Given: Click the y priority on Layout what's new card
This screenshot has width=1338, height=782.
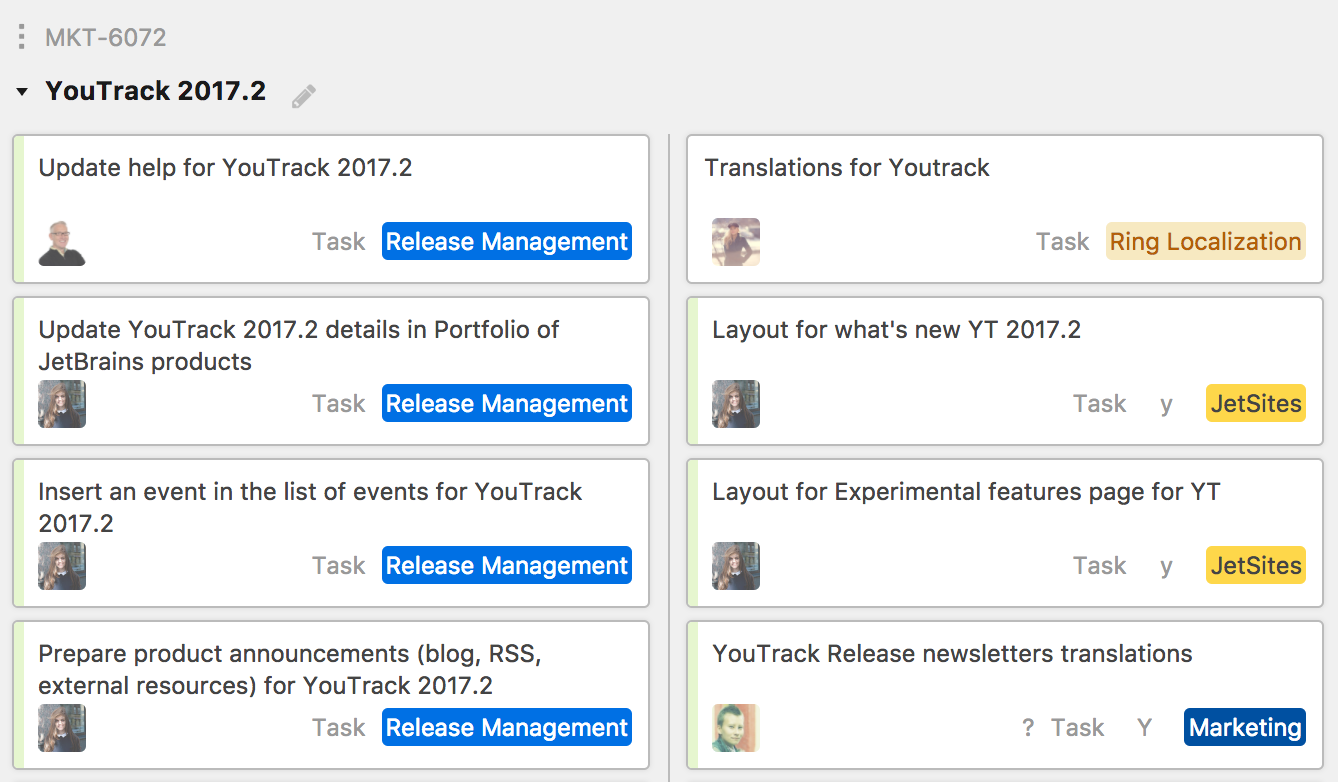Looking at the screenshot, I should coord(1166,404).
